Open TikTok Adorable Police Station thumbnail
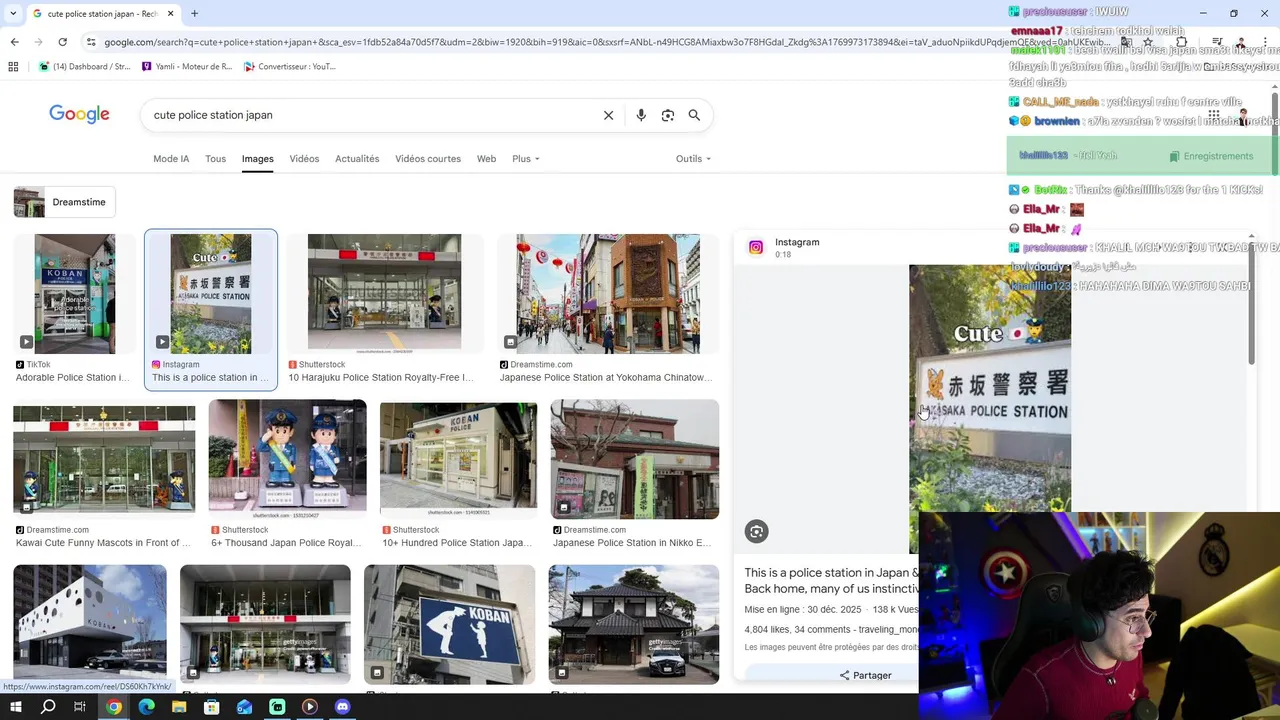The height and width of the screenshot is (720, 1280). pos(74,294)
